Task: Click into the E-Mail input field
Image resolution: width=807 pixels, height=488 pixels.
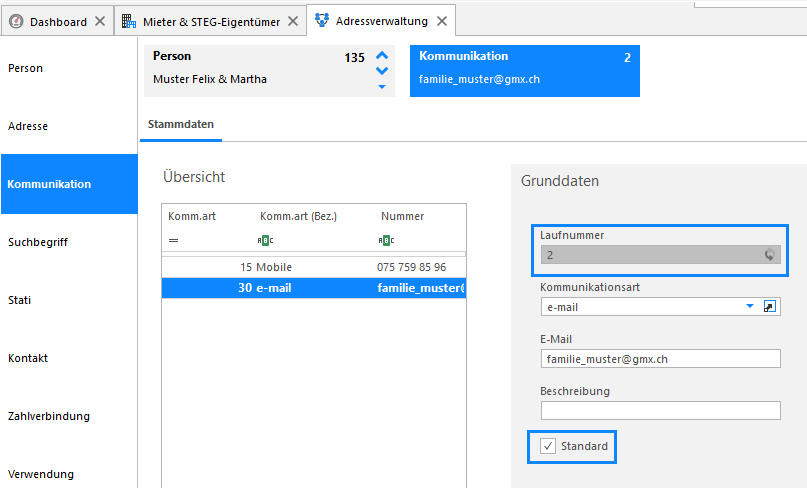Action: click(661, 359)
